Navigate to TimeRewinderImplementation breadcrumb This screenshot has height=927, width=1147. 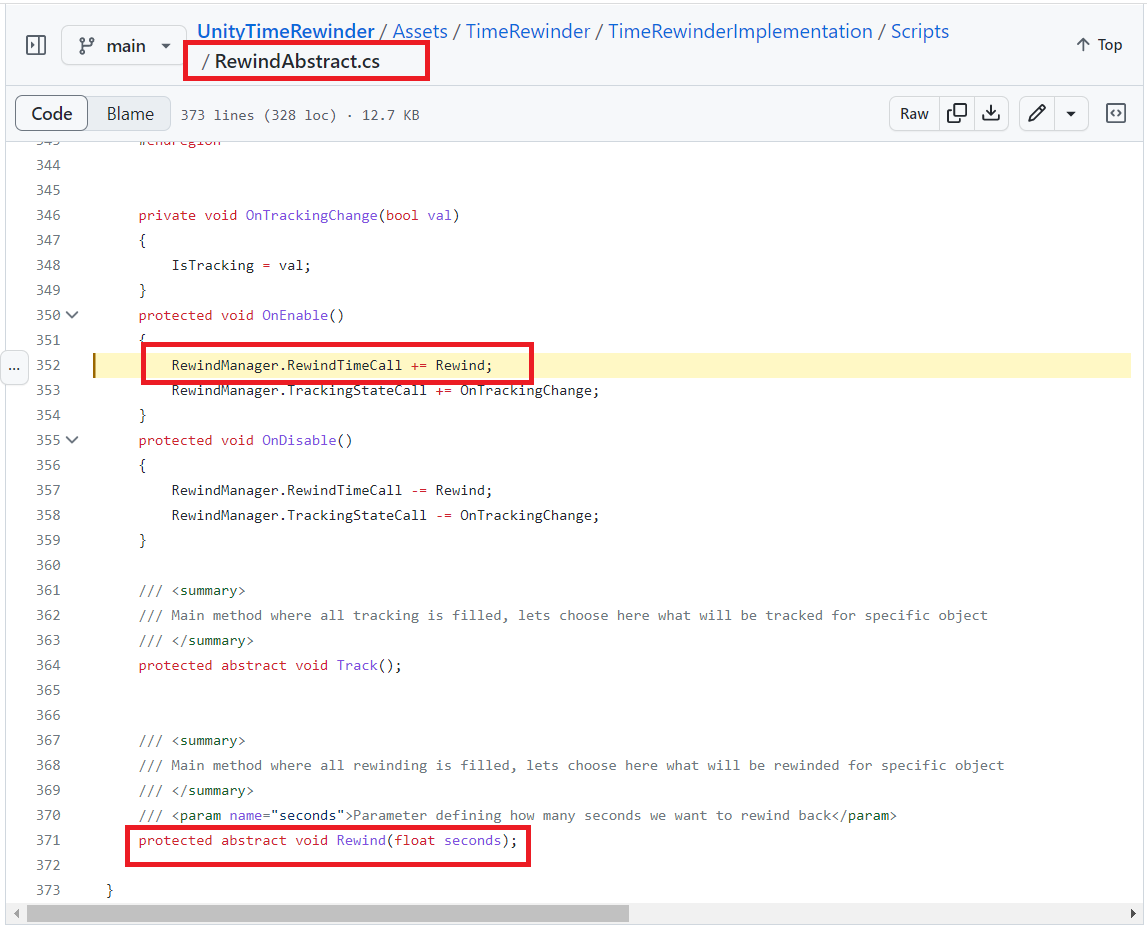pos(740,31)
